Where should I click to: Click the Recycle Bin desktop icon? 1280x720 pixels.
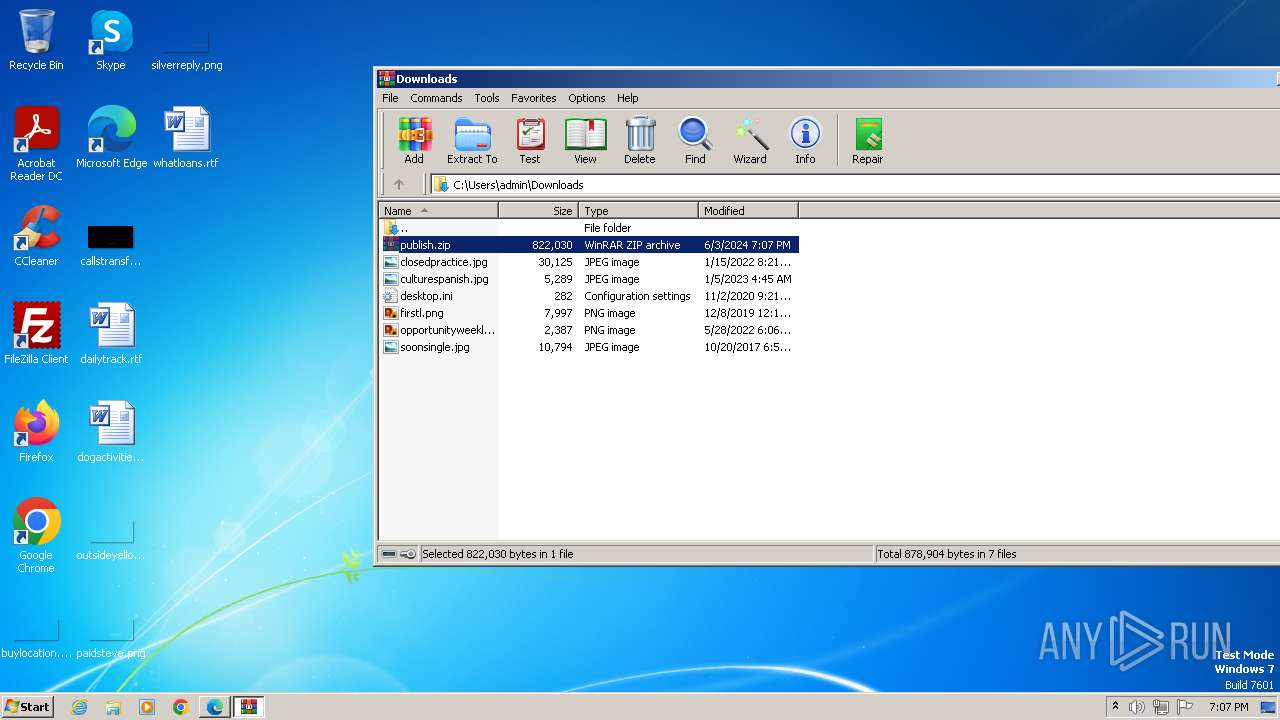[x=36, y=40]
